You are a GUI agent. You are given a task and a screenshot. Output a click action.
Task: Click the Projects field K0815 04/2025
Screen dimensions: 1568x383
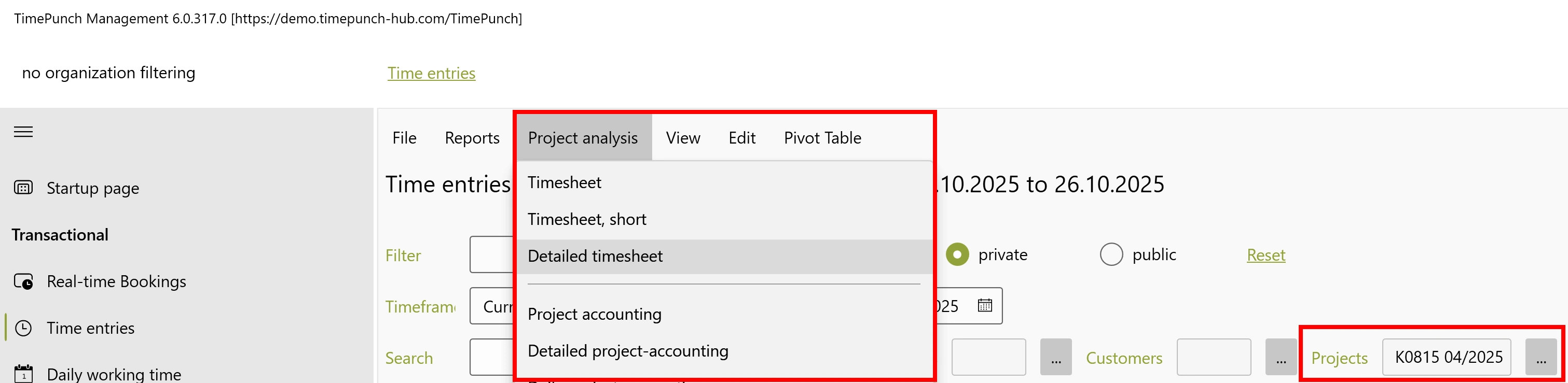click(1446, 357)
